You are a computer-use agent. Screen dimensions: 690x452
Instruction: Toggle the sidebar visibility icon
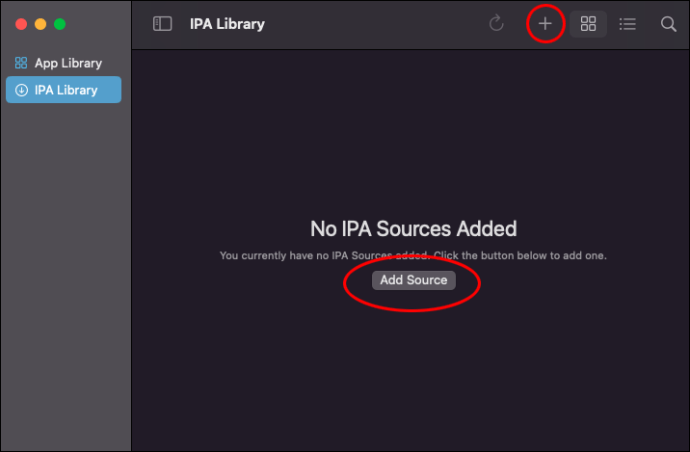click(162, 24)
